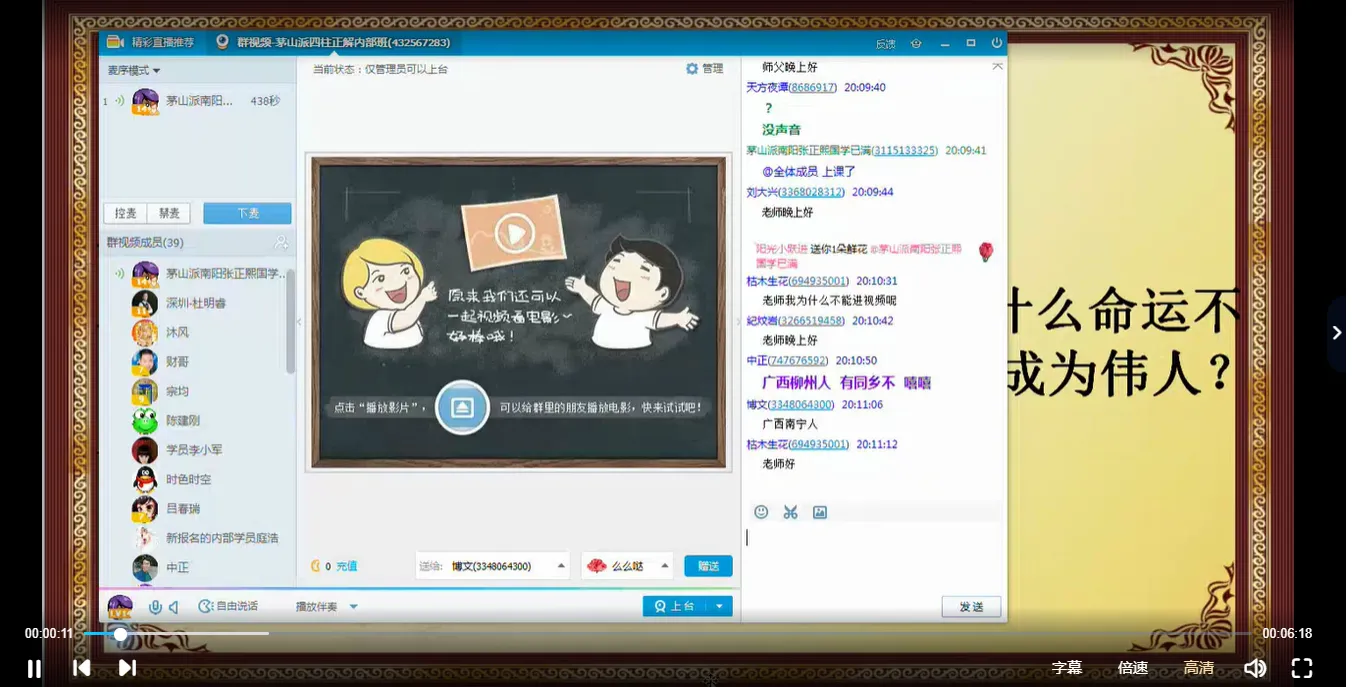Toggle 禁麦 to mute the mic queue

(x=168, y=213)
